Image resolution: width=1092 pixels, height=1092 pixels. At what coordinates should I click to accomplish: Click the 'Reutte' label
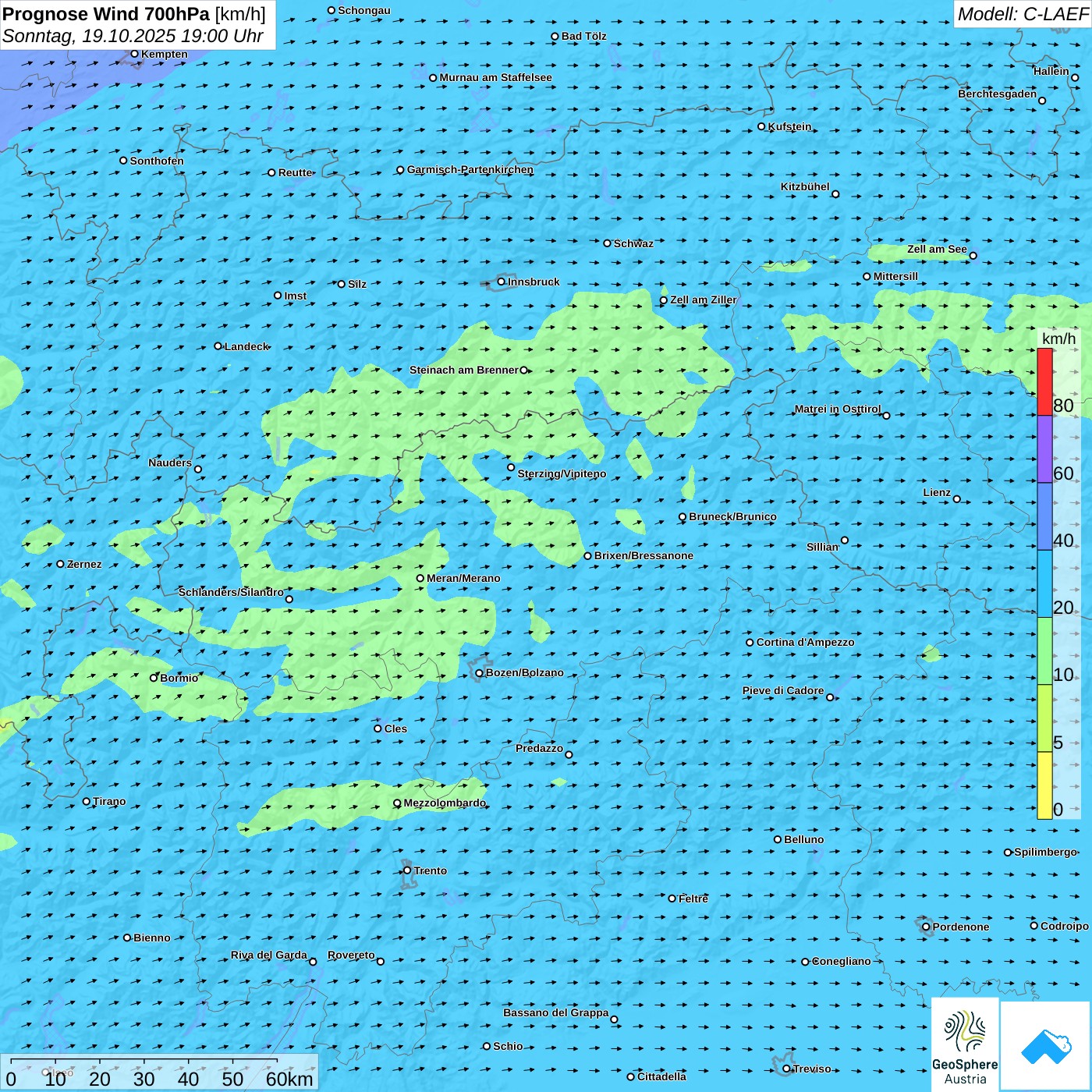(296, 172)
